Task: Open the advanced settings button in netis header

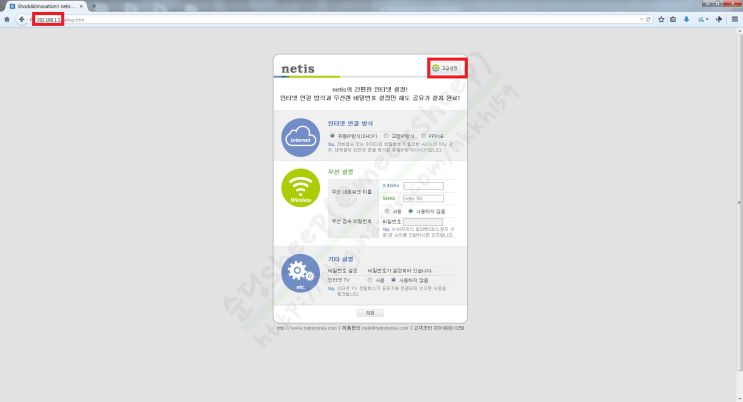Action: pyautogui.click(x=444, y=68)
